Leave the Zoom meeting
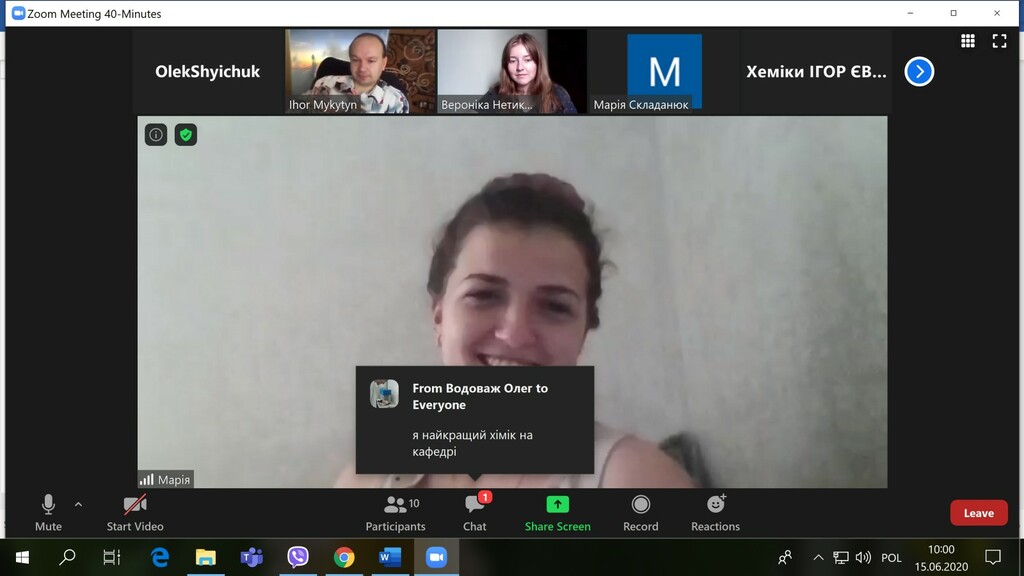This screenshot has height=576, width=1024. [978, 513]
